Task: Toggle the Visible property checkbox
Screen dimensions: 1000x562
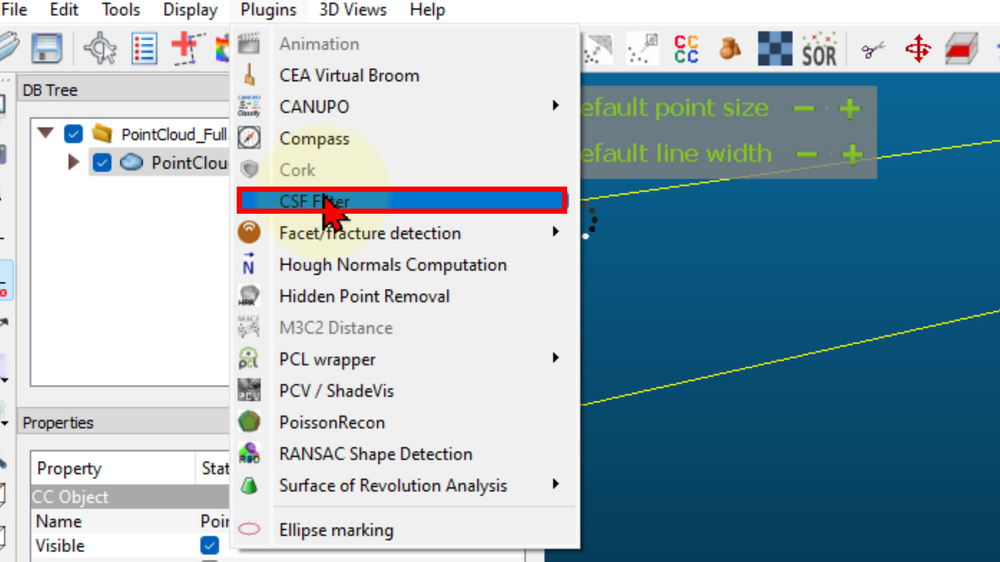Action: coord(209,545)
